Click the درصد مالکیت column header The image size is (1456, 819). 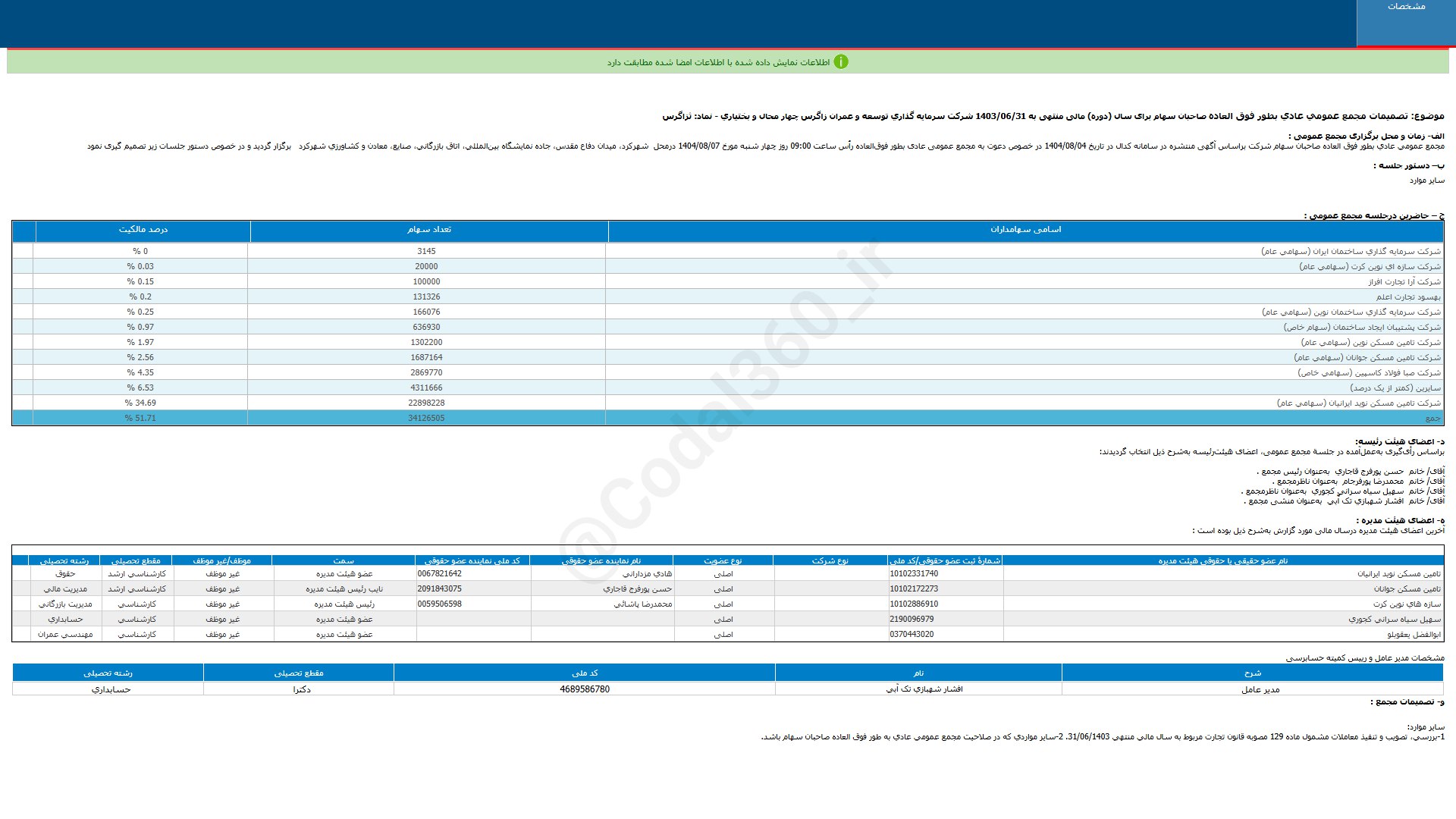tap(143, 230)
